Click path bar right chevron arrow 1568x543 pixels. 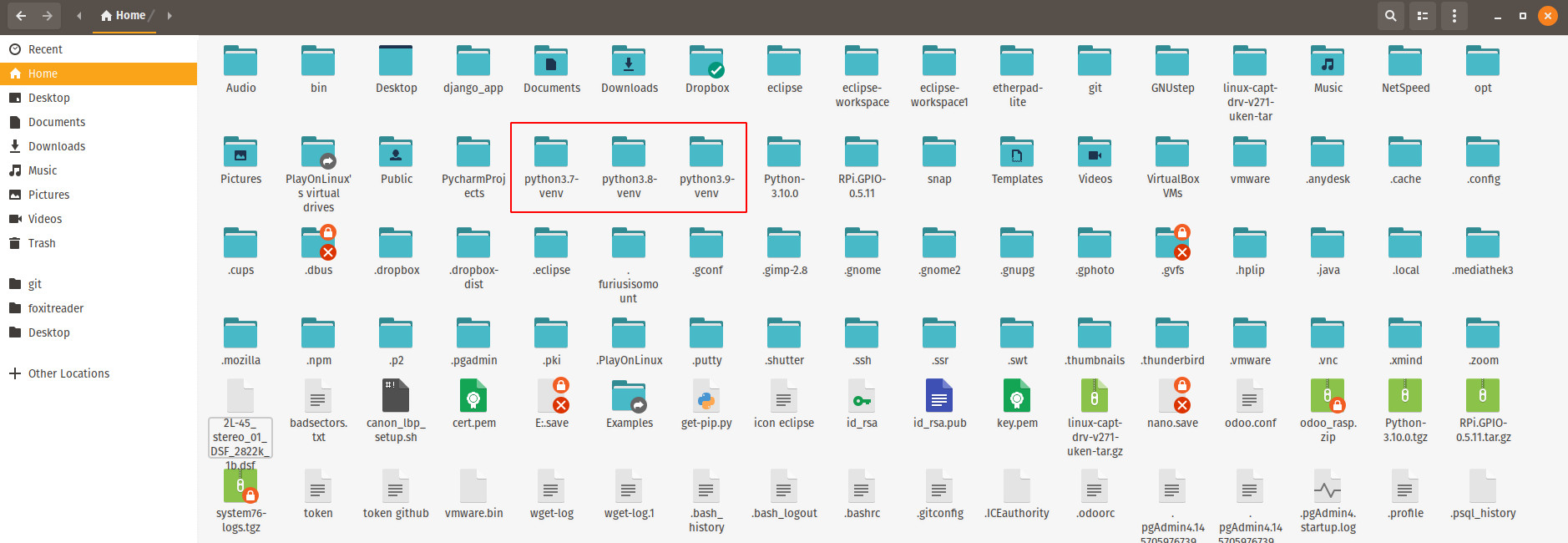(169, 16)
